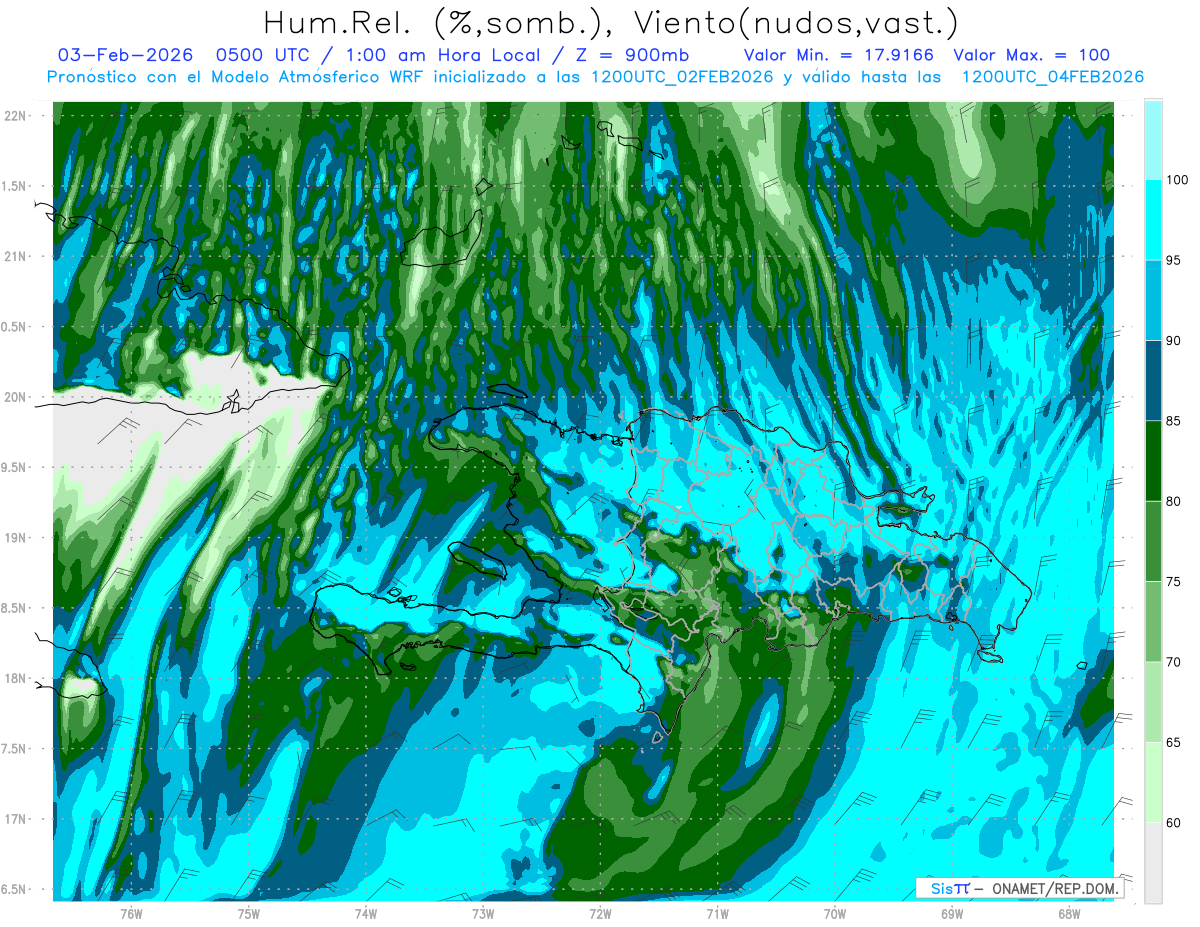Select the colorbar value label '75'

[x=1174, y=582]
